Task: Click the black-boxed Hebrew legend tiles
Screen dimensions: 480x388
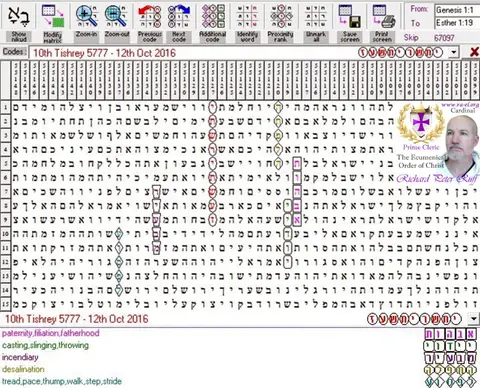Action: pyautogui.click(x=450, y=358)
